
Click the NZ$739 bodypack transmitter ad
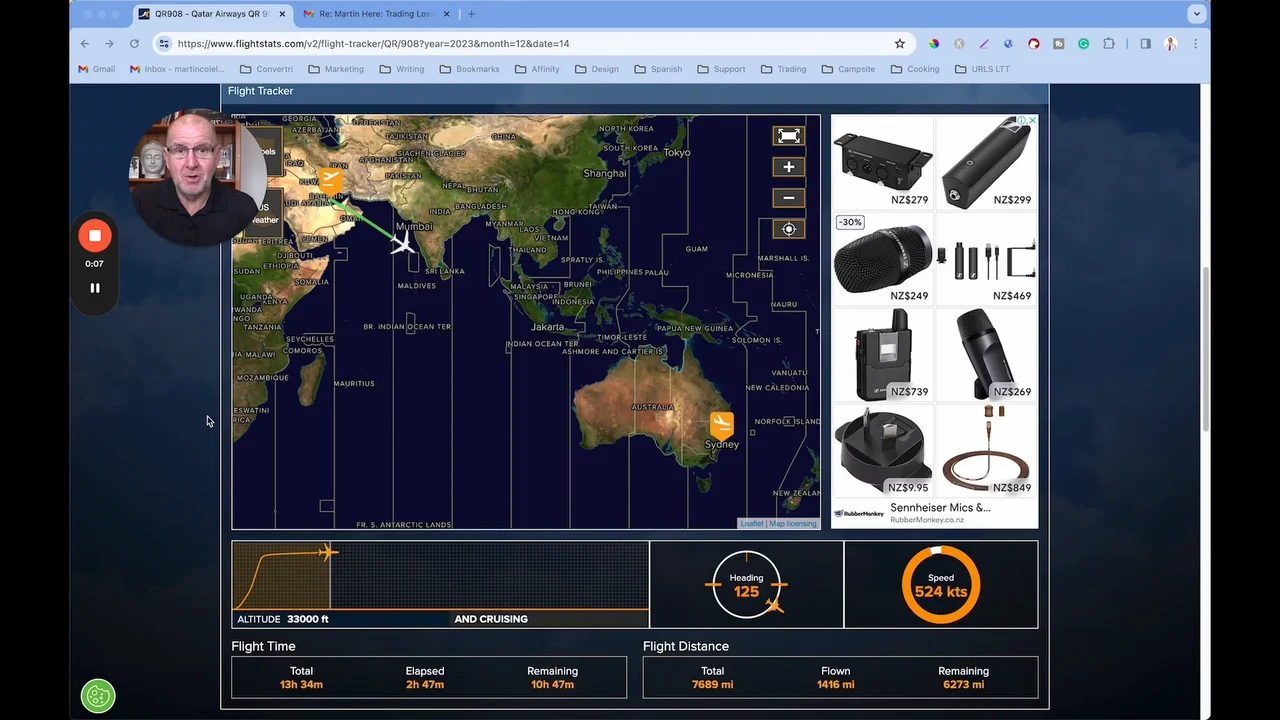pos(882,354)
